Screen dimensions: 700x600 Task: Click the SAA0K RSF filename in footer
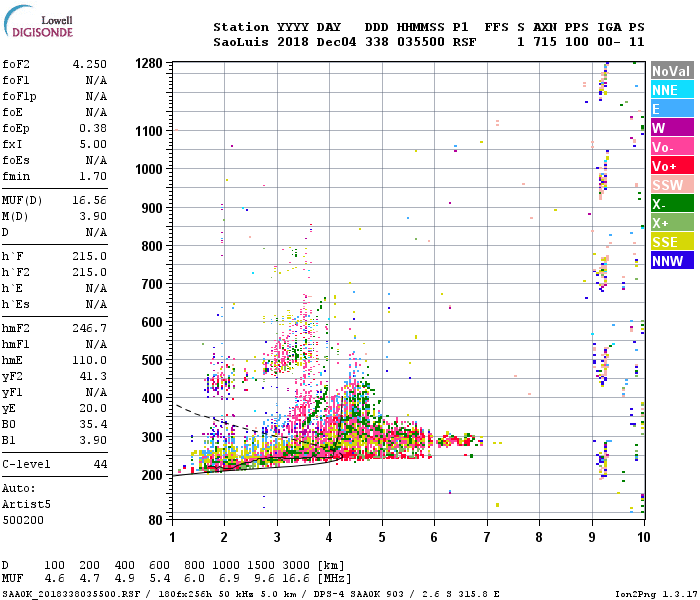(x=71, y=594)
